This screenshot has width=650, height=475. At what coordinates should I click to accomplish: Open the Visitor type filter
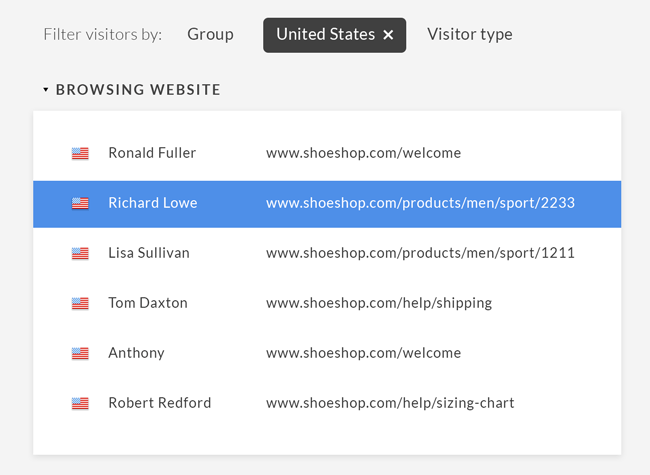(470, 34)
